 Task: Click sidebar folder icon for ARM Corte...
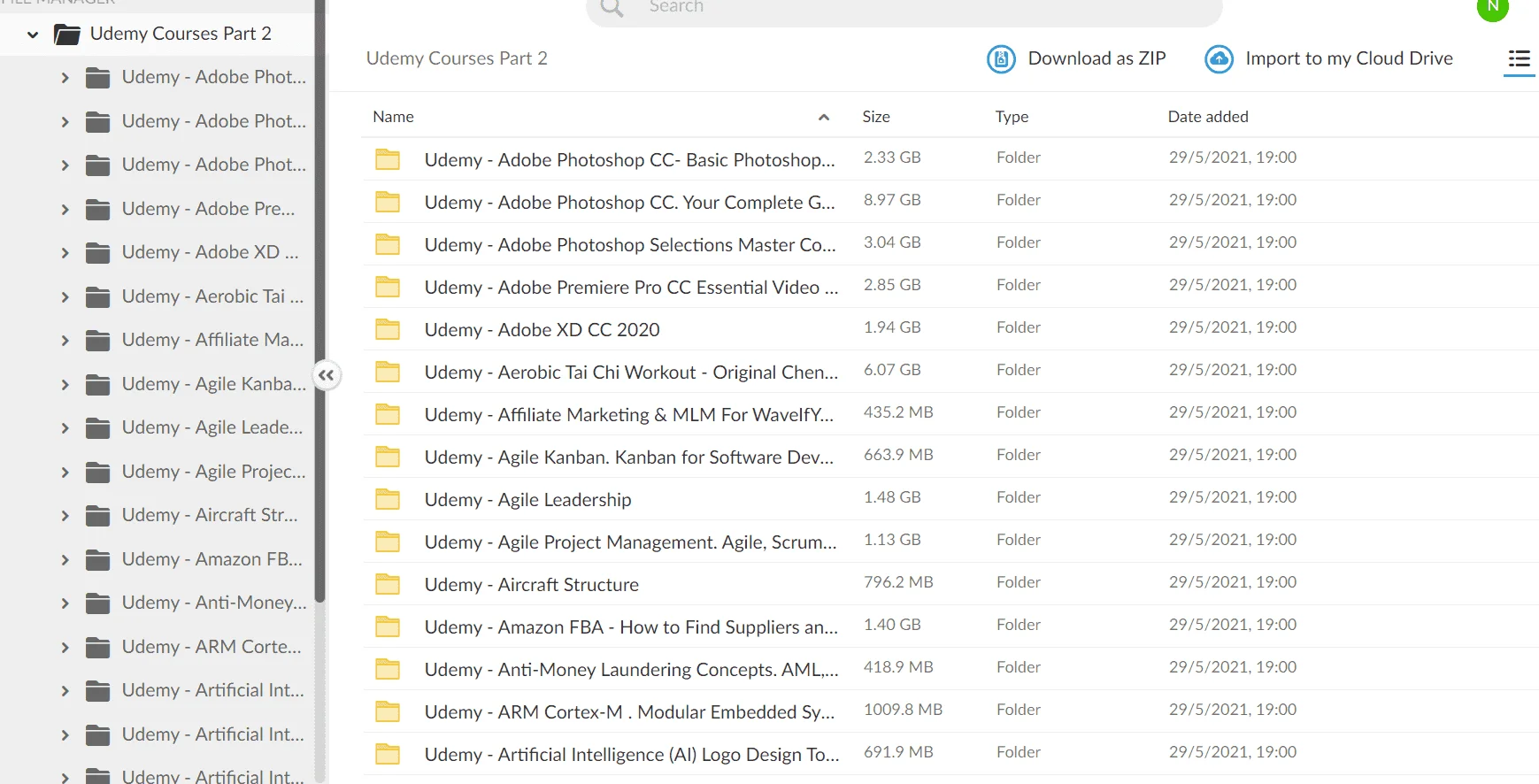tap(97, 648)
